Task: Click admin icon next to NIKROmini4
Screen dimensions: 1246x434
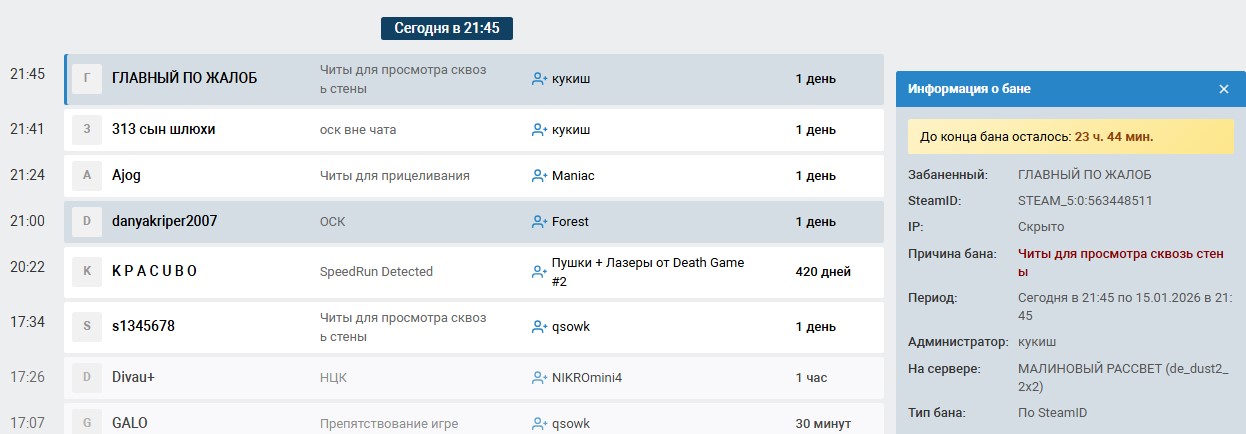Action: (540, 378)
